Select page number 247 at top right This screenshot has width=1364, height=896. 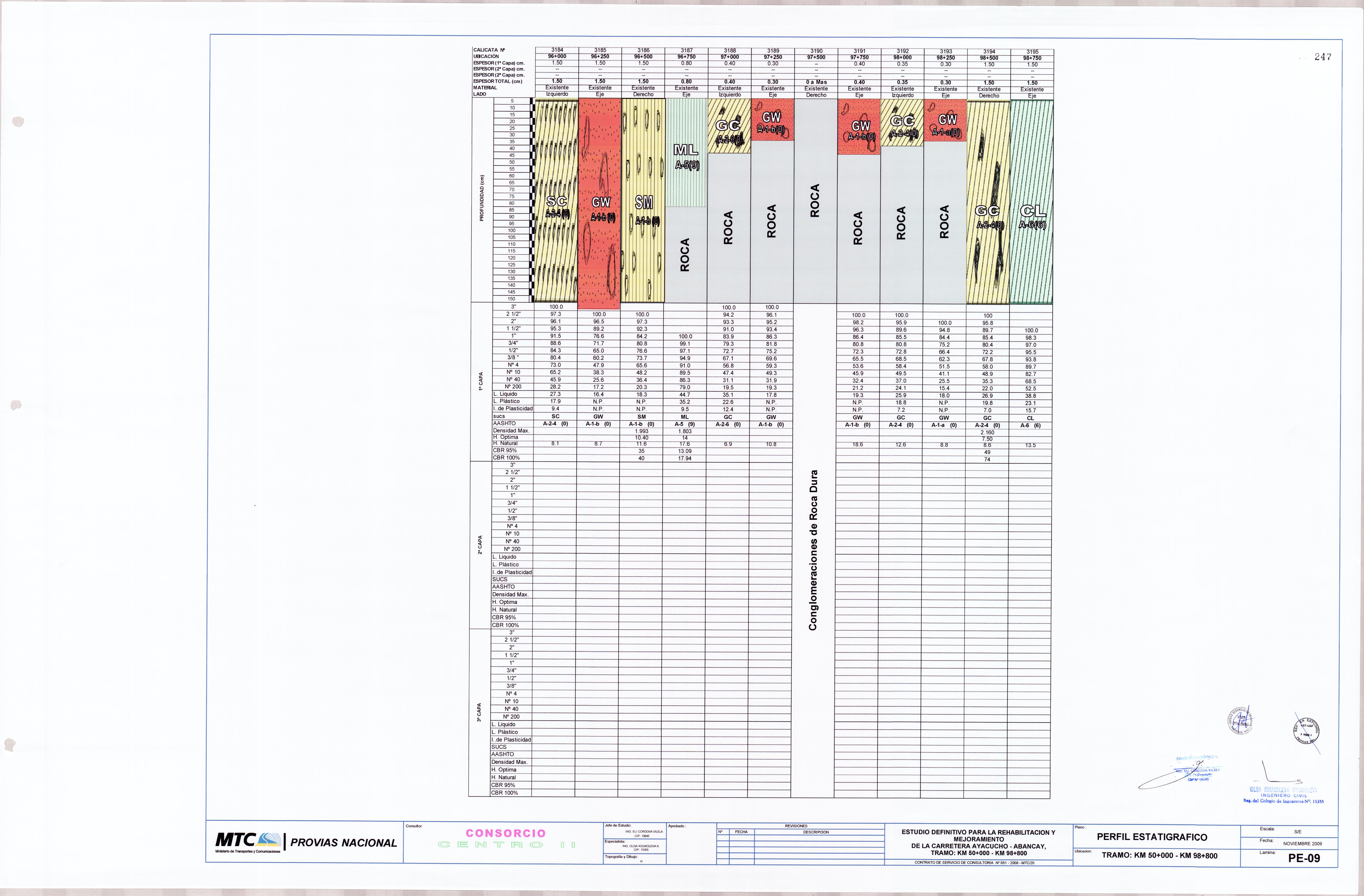point(1323,57)
